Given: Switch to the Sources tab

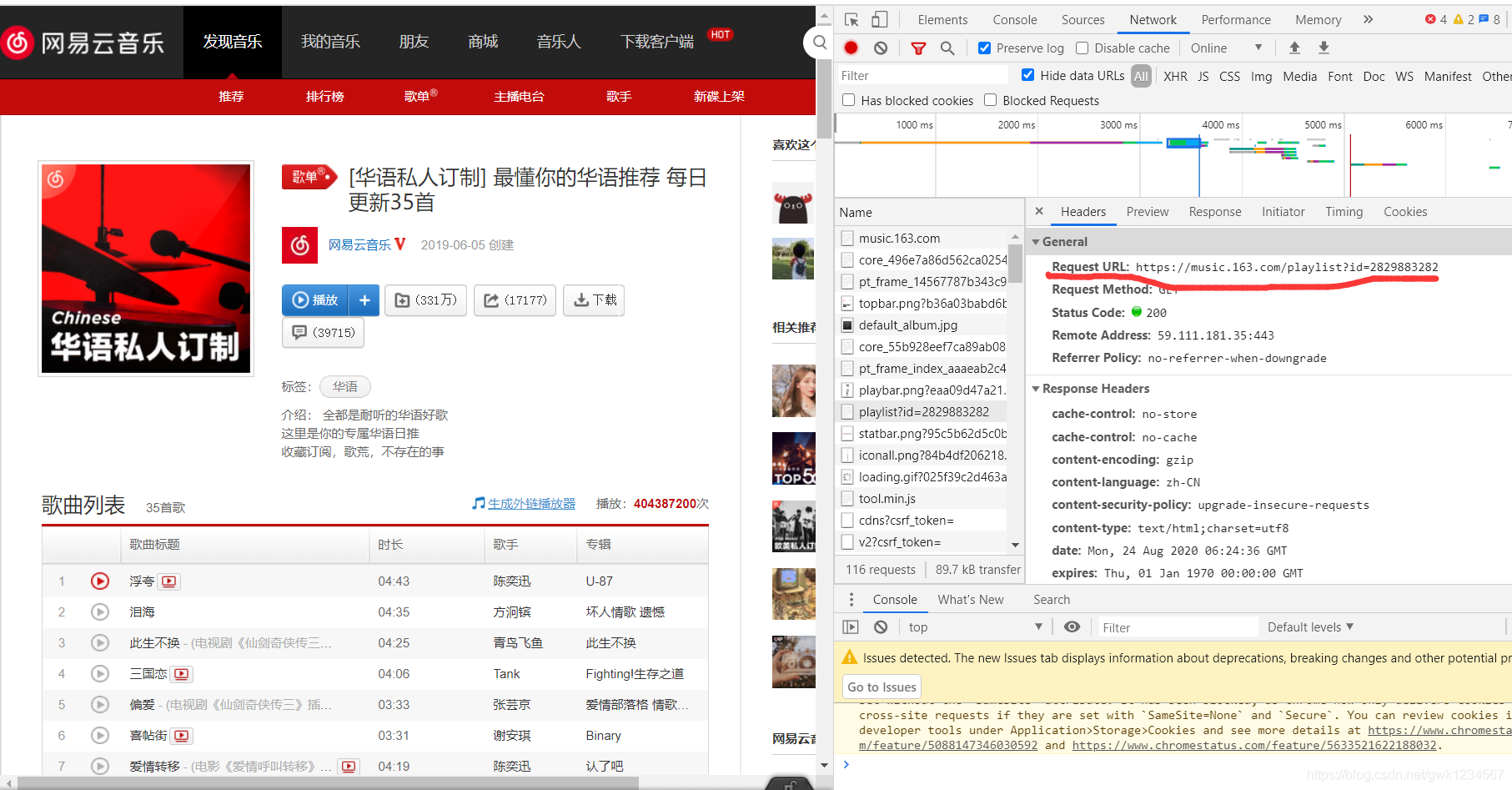Looking at the screenshot, I should point(1083,19).
